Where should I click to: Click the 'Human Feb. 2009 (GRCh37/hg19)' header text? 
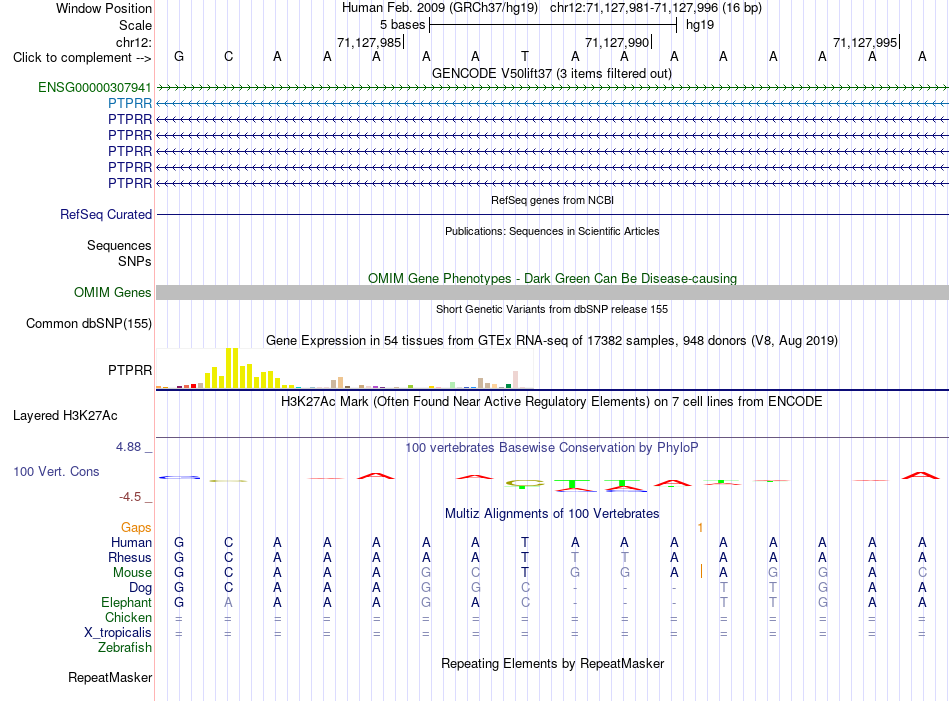pyautogui.click(x=440, y=8)
